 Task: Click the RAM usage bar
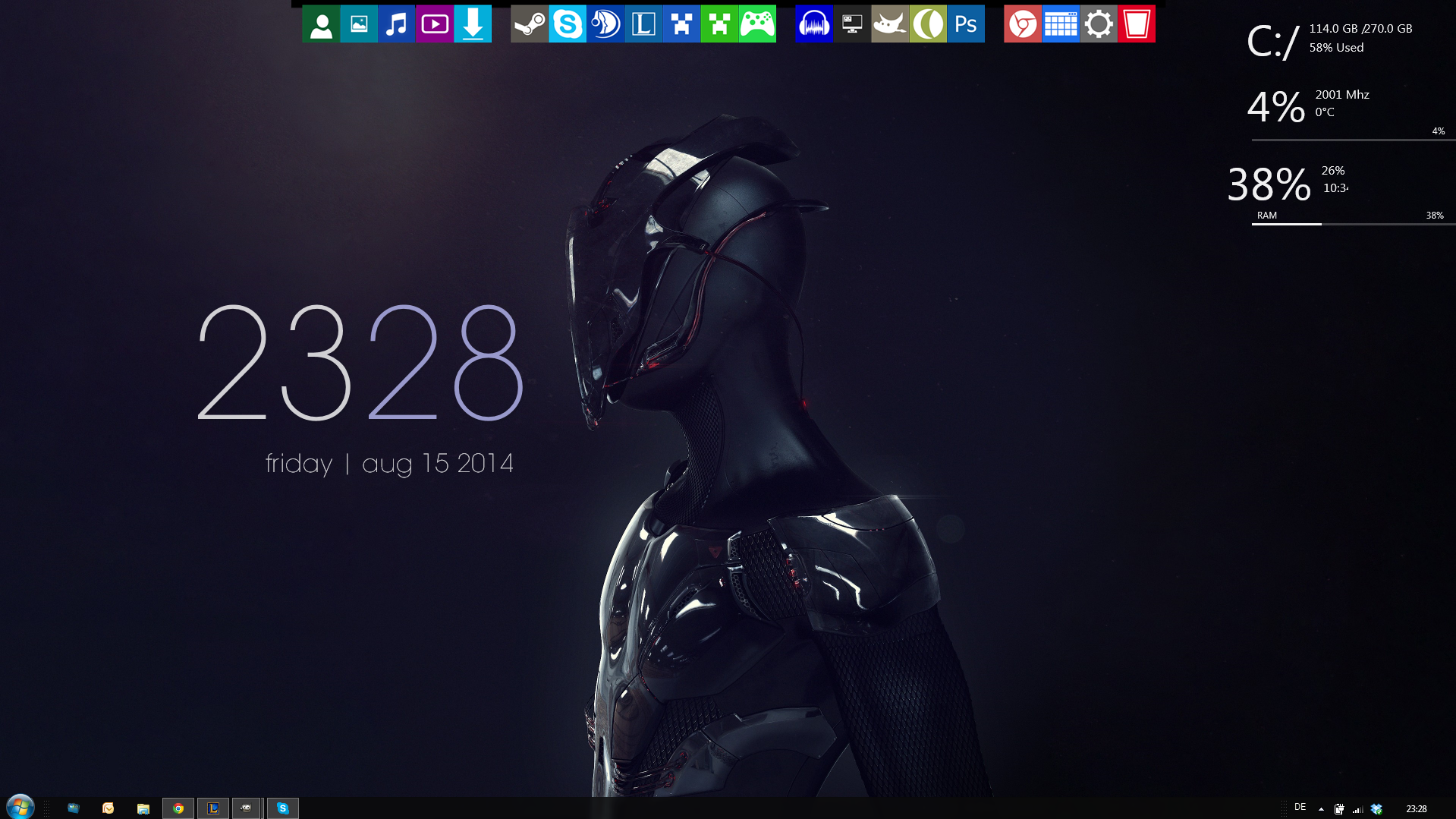1353,224
